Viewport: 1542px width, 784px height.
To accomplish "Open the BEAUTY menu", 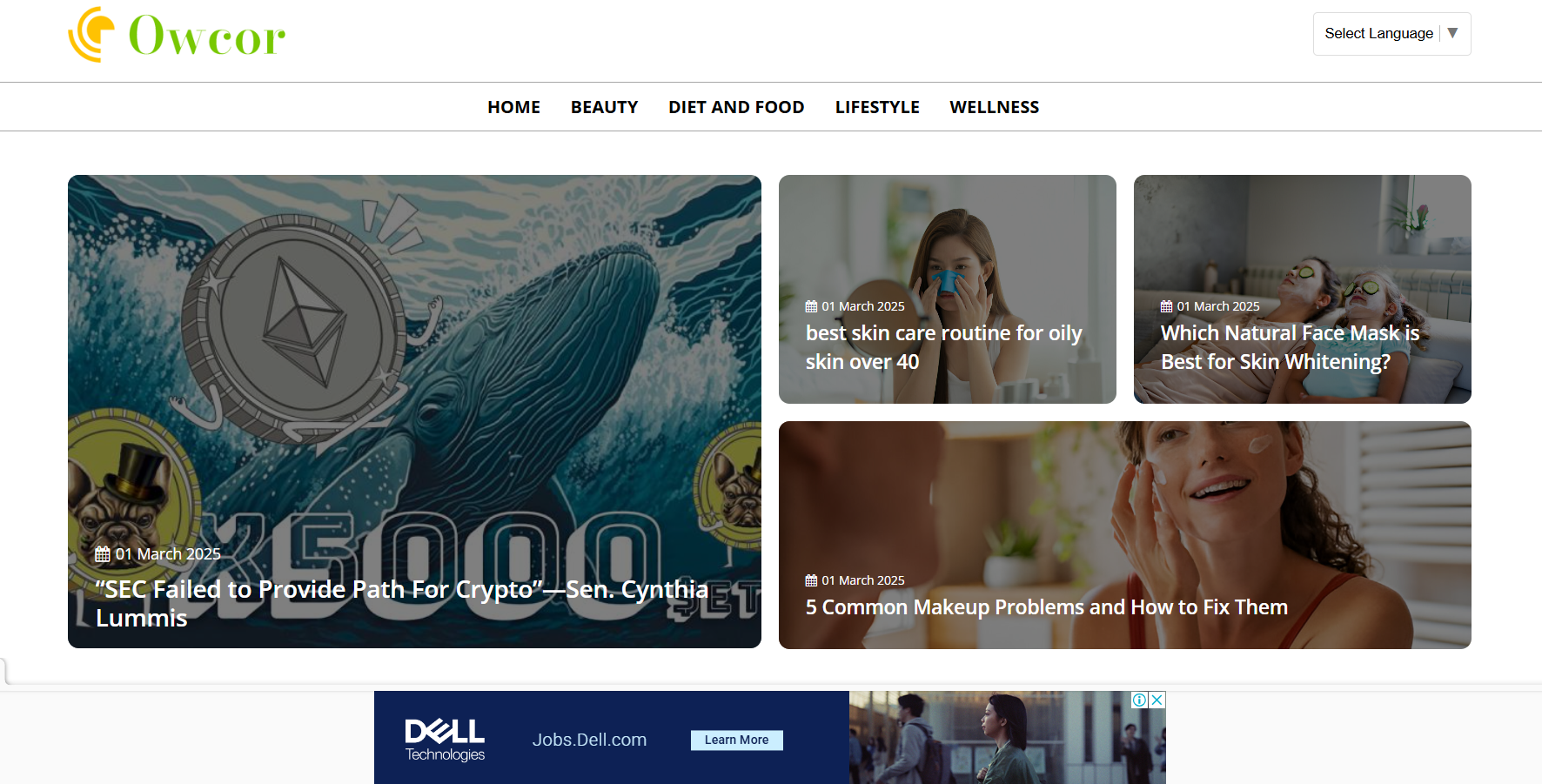I will tap(604, 107).
